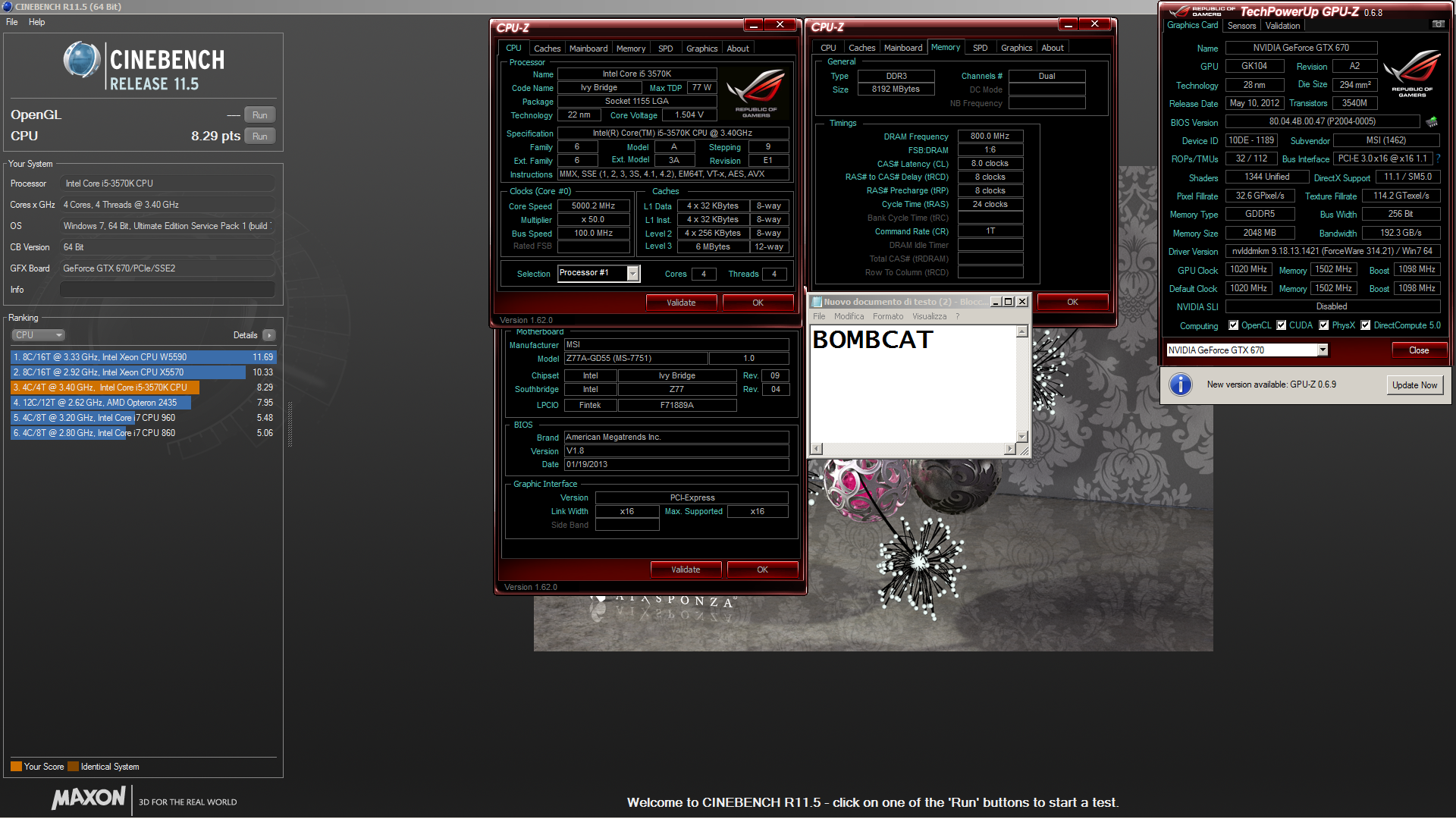Viewport: 1456px width, 819px height.
Task: Click the Notepad text area with BOMBCAT
Action: coord(913,384)
